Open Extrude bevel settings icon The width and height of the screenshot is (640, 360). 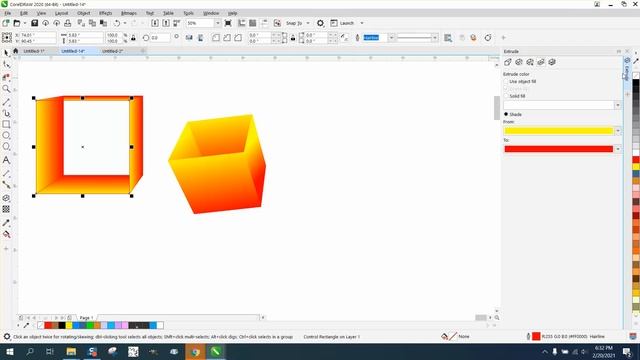552,62
